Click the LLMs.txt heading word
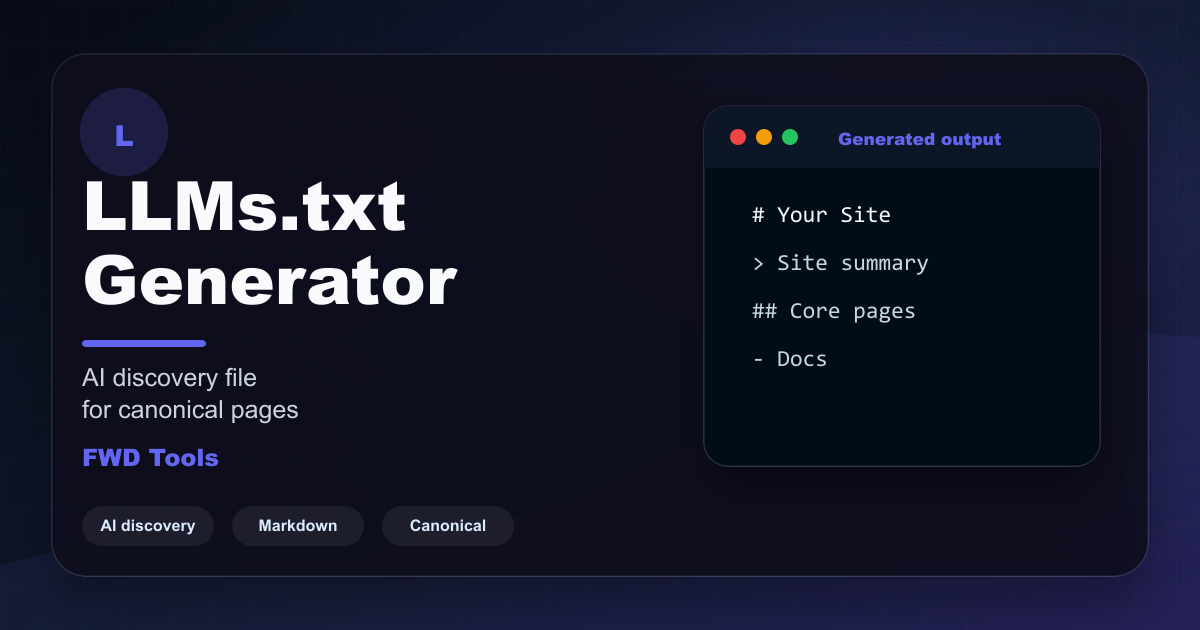Image resolution: width=1200 pixels, height=630 pixels. click(245, 207)
